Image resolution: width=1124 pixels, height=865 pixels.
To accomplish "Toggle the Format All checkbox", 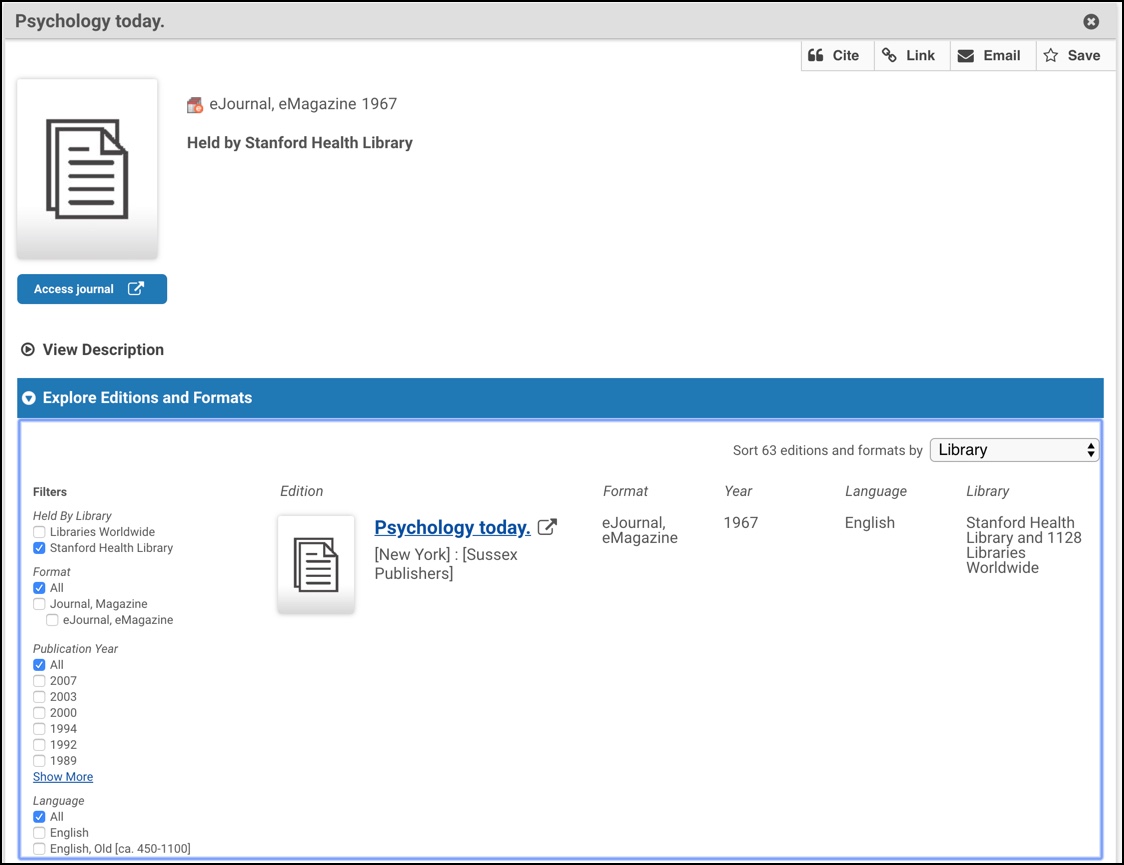I will [39, 588].
